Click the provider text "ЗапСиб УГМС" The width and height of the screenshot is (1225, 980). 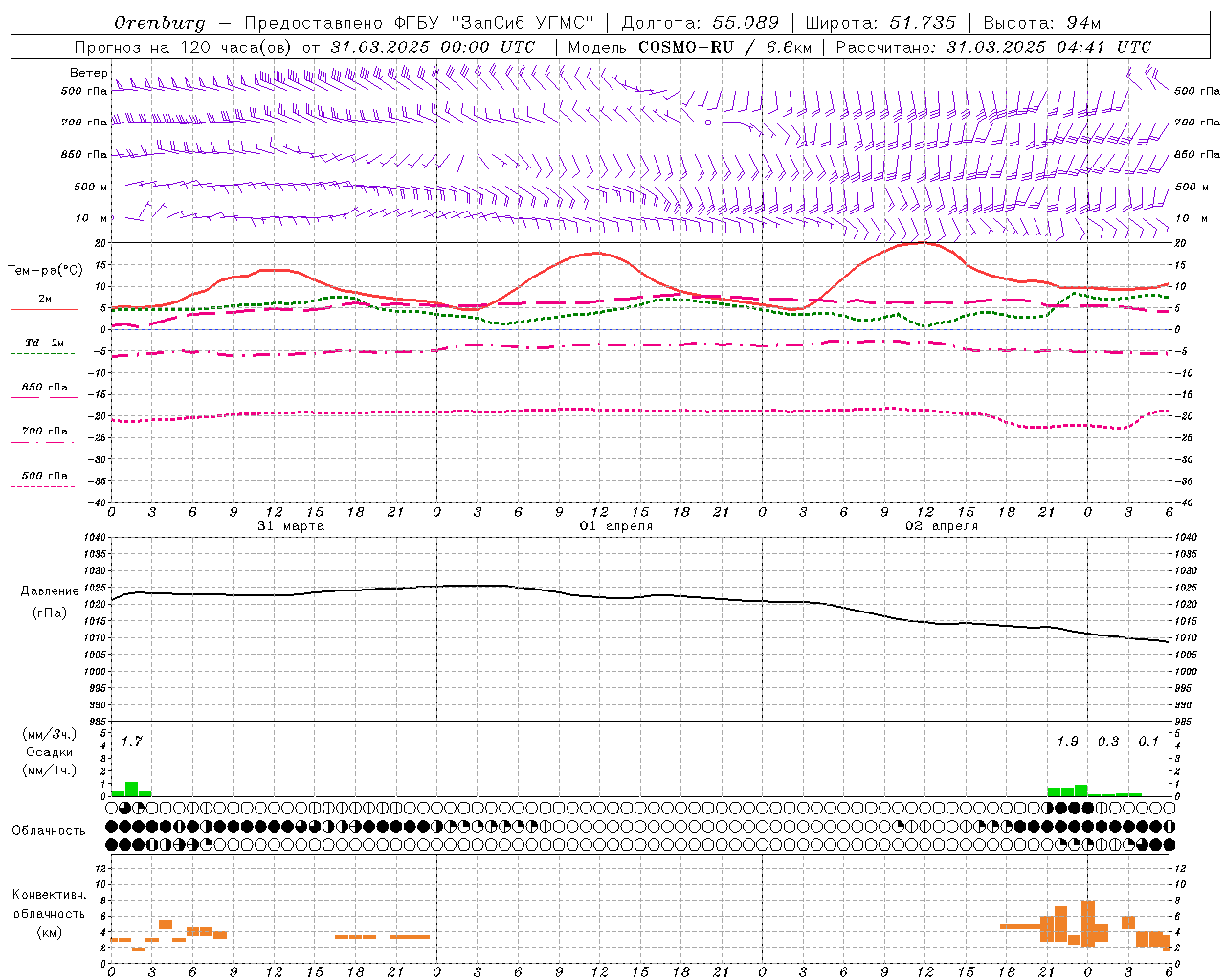521,23
